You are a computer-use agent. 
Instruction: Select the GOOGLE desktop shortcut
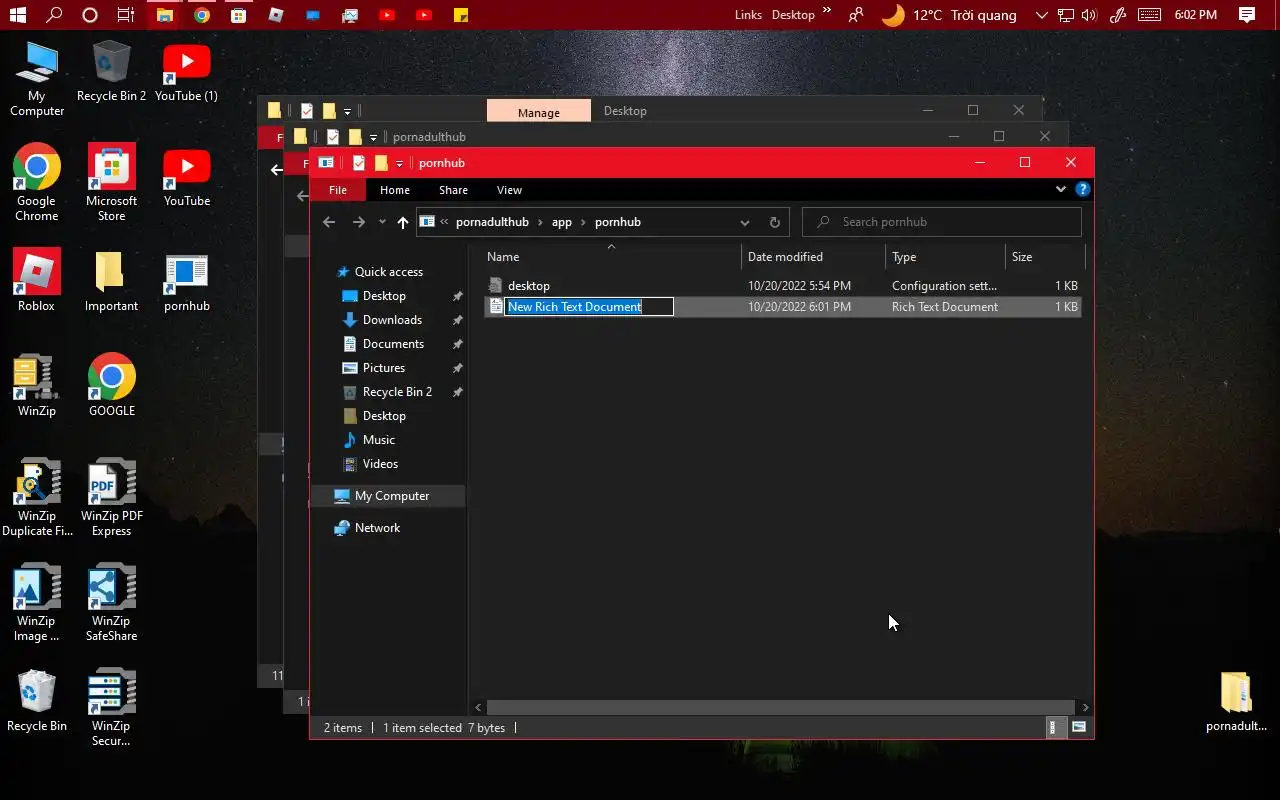pos(112,385)
